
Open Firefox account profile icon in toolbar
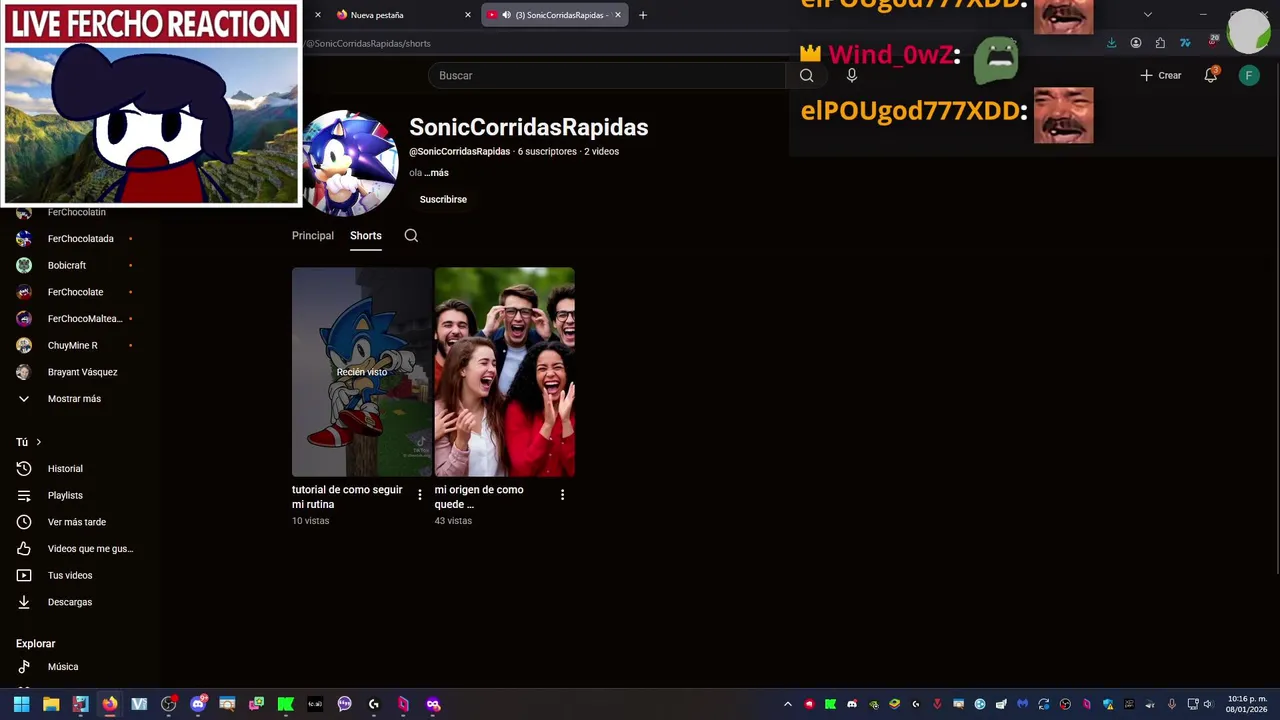click(1136, 43)
